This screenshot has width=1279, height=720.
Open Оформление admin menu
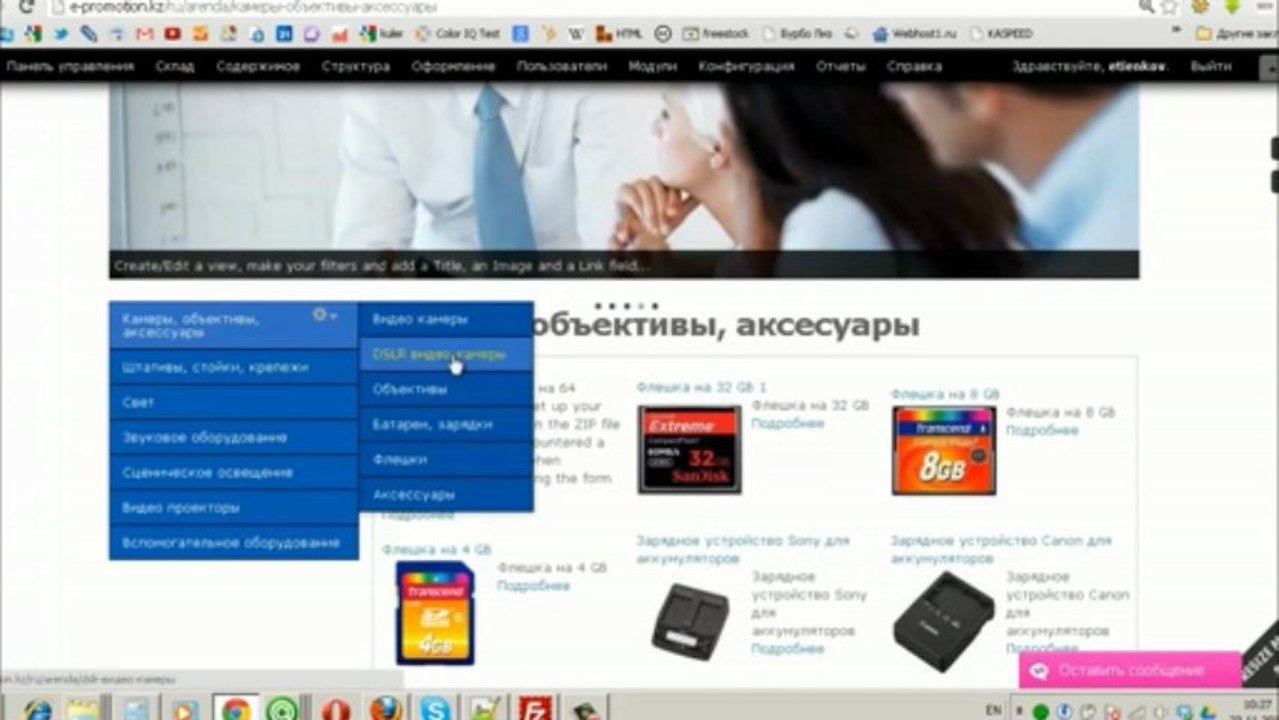tap(453, 67)
